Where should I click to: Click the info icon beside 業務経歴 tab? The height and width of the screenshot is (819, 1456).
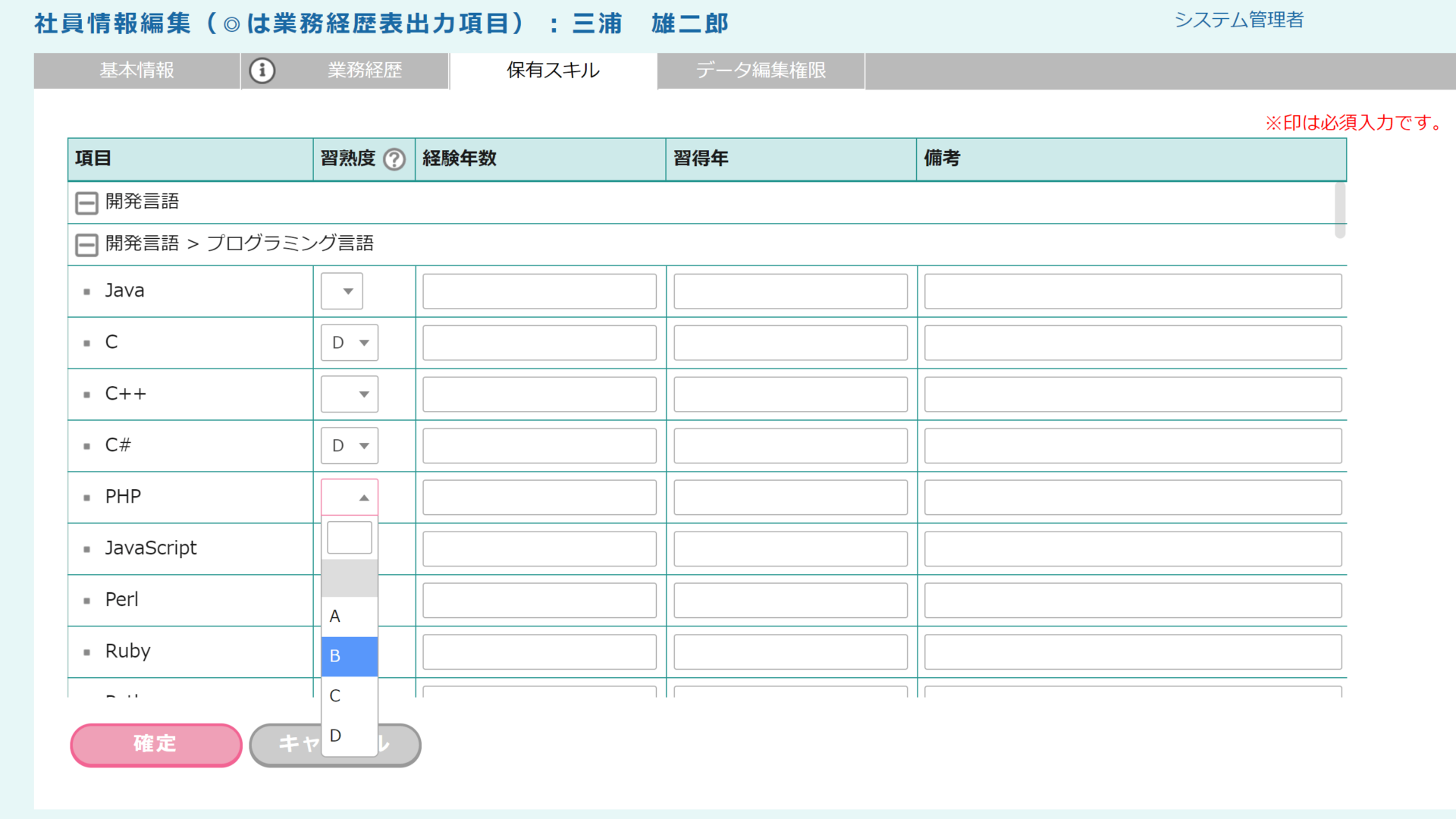pos(262,71)
